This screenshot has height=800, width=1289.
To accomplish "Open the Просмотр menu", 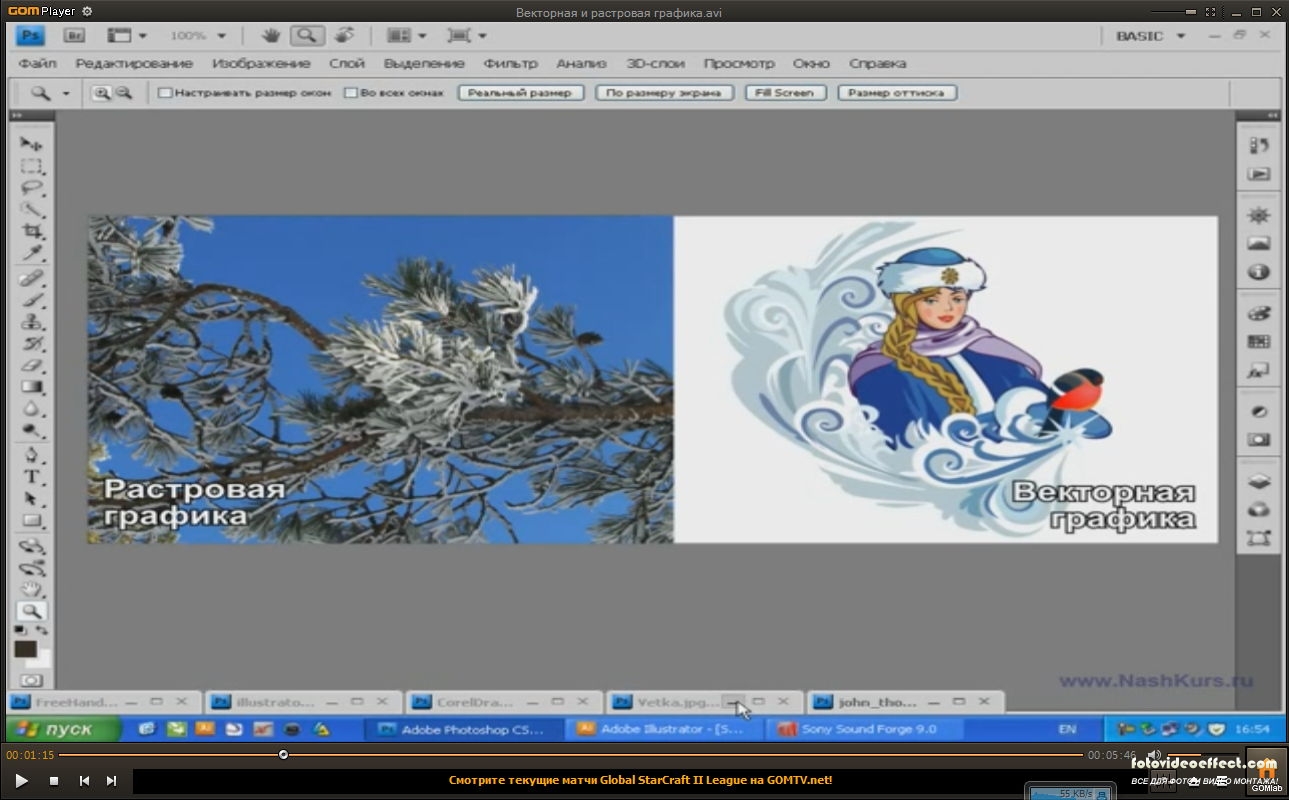I will [x=739, y=63].
